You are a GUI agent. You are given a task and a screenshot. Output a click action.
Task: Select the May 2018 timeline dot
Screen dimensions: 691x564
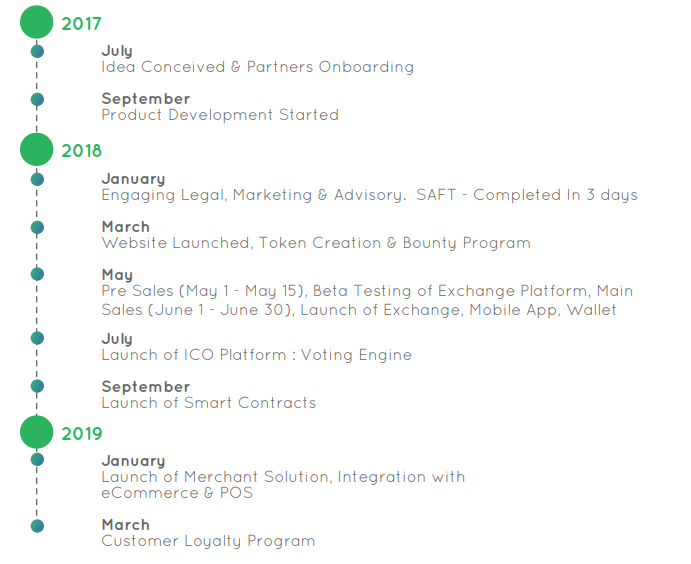(37, 274)
